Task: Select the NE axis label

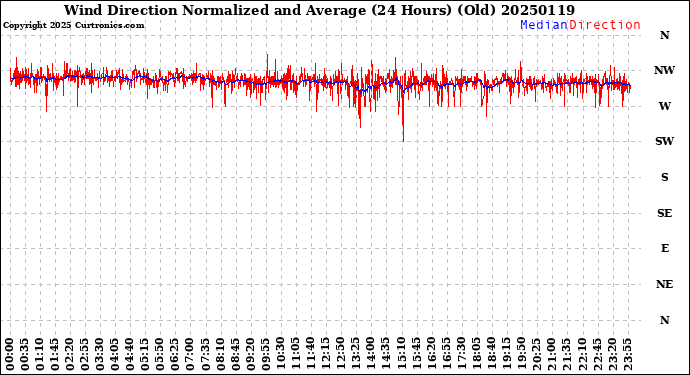Action: pos(664,285)
